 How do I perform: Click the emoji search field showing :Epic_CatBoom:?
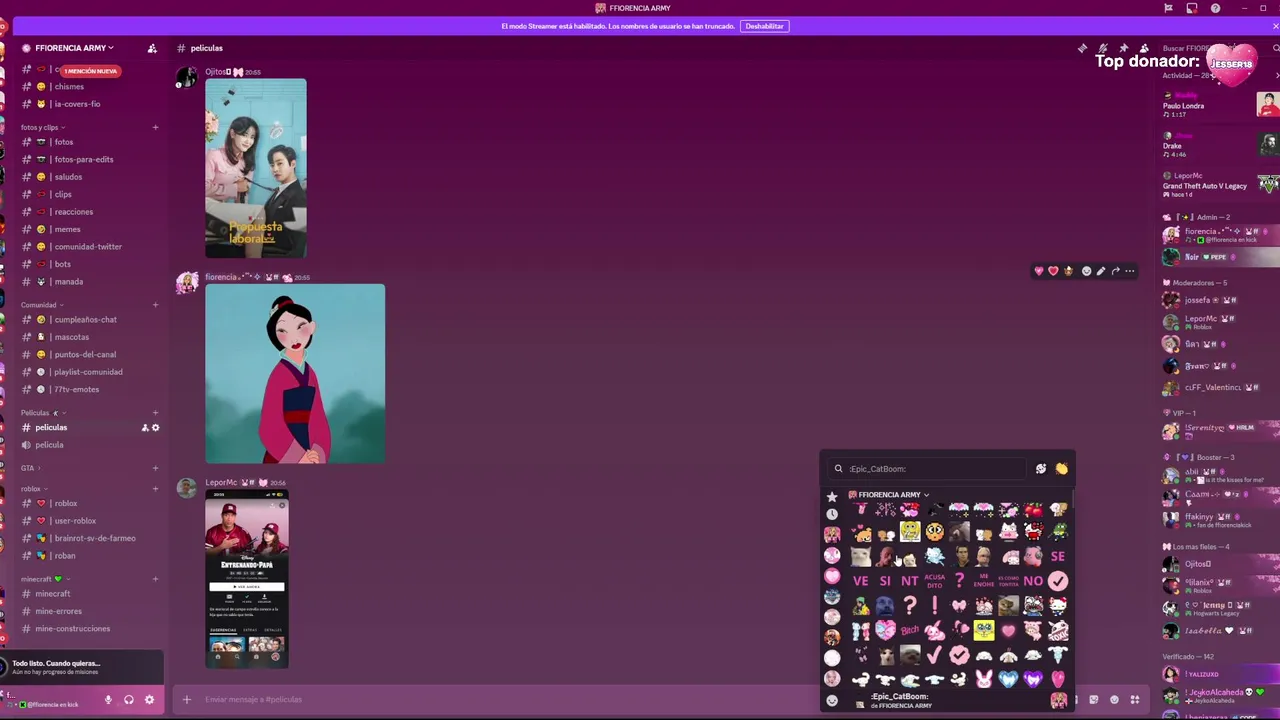point(927,468)
